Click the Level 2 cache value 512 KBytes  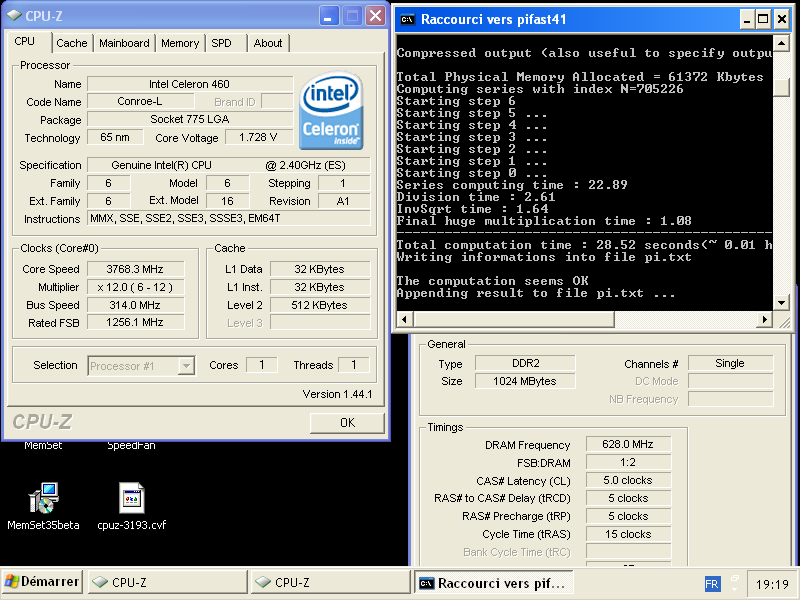pyautogui.click(x=320, y=305)
